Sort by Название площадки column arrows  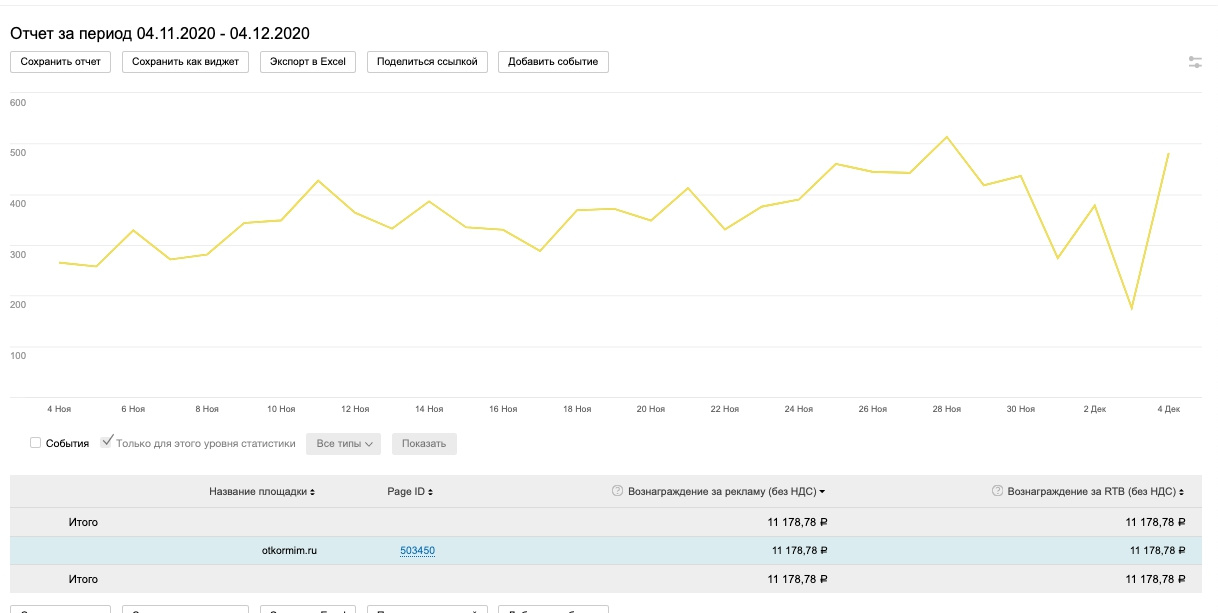[x=313, y=492]
